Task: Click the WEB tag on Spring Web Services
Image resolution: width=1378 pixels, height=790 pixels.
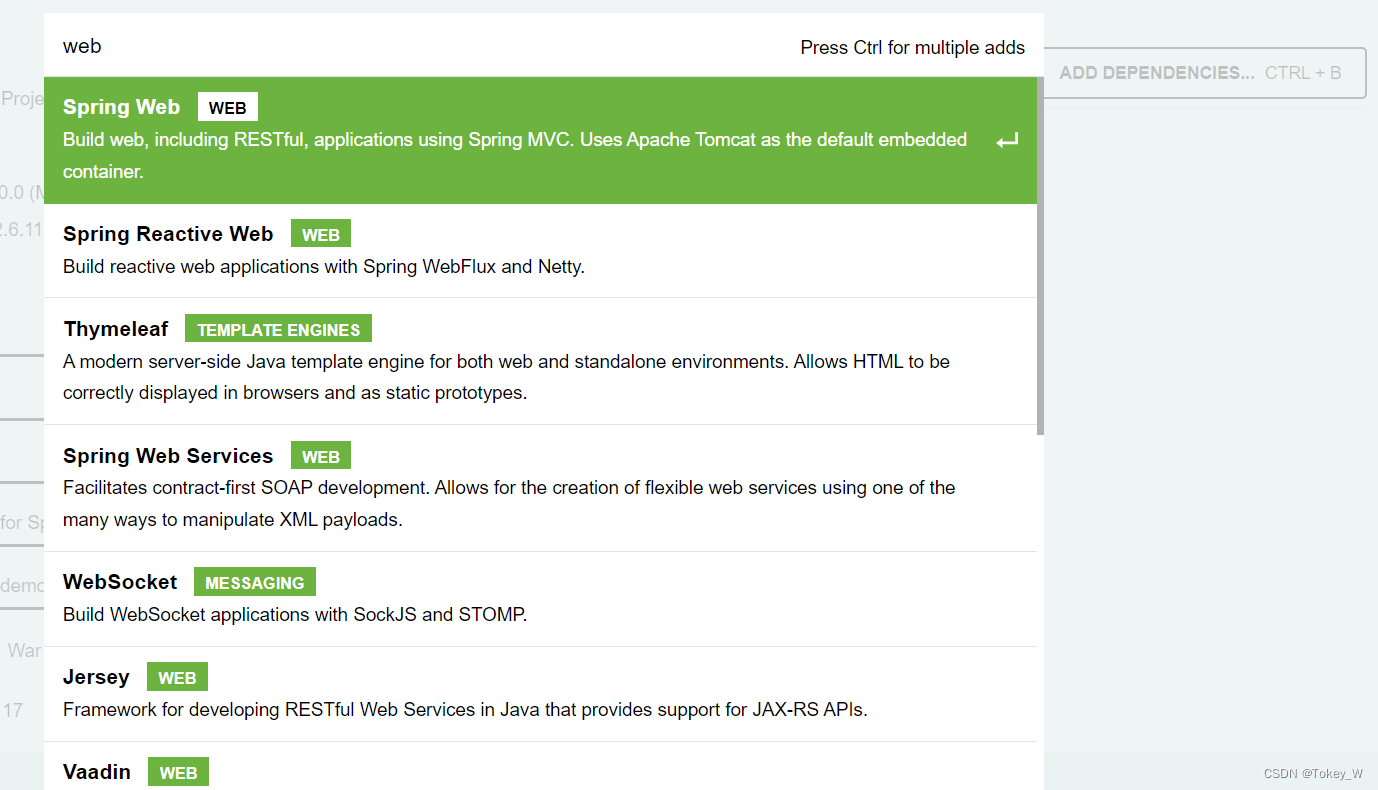Action: (x=320, y=455)
